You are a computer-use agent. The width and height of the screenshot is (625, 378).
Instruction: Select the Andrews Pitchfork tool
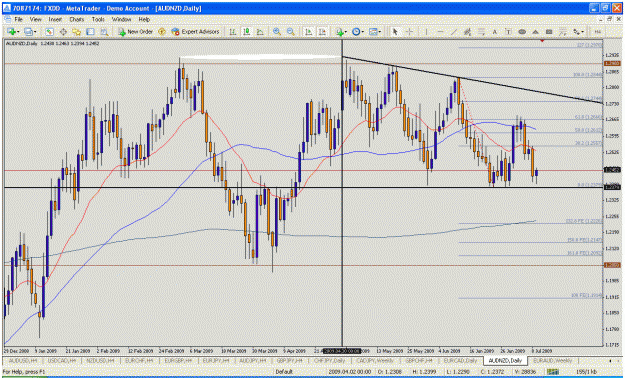tap(562, 32)
